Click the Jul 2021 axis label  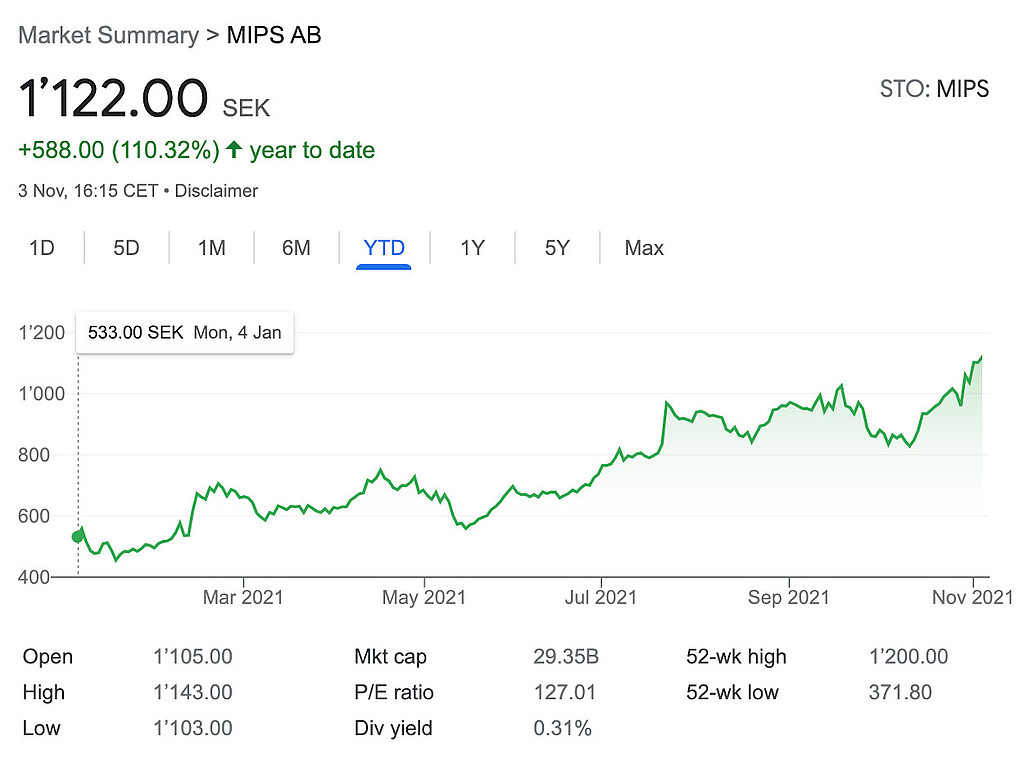tap(601, 598)
